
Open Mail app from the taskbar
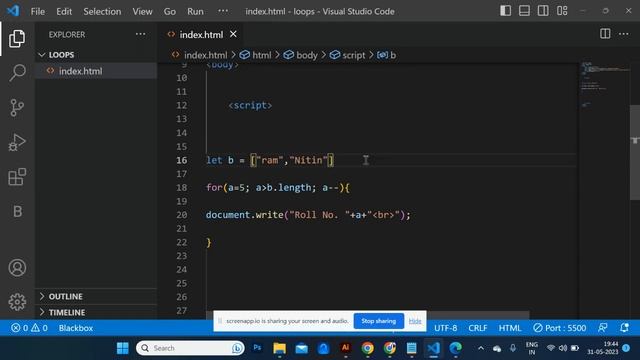coord(302,348)
